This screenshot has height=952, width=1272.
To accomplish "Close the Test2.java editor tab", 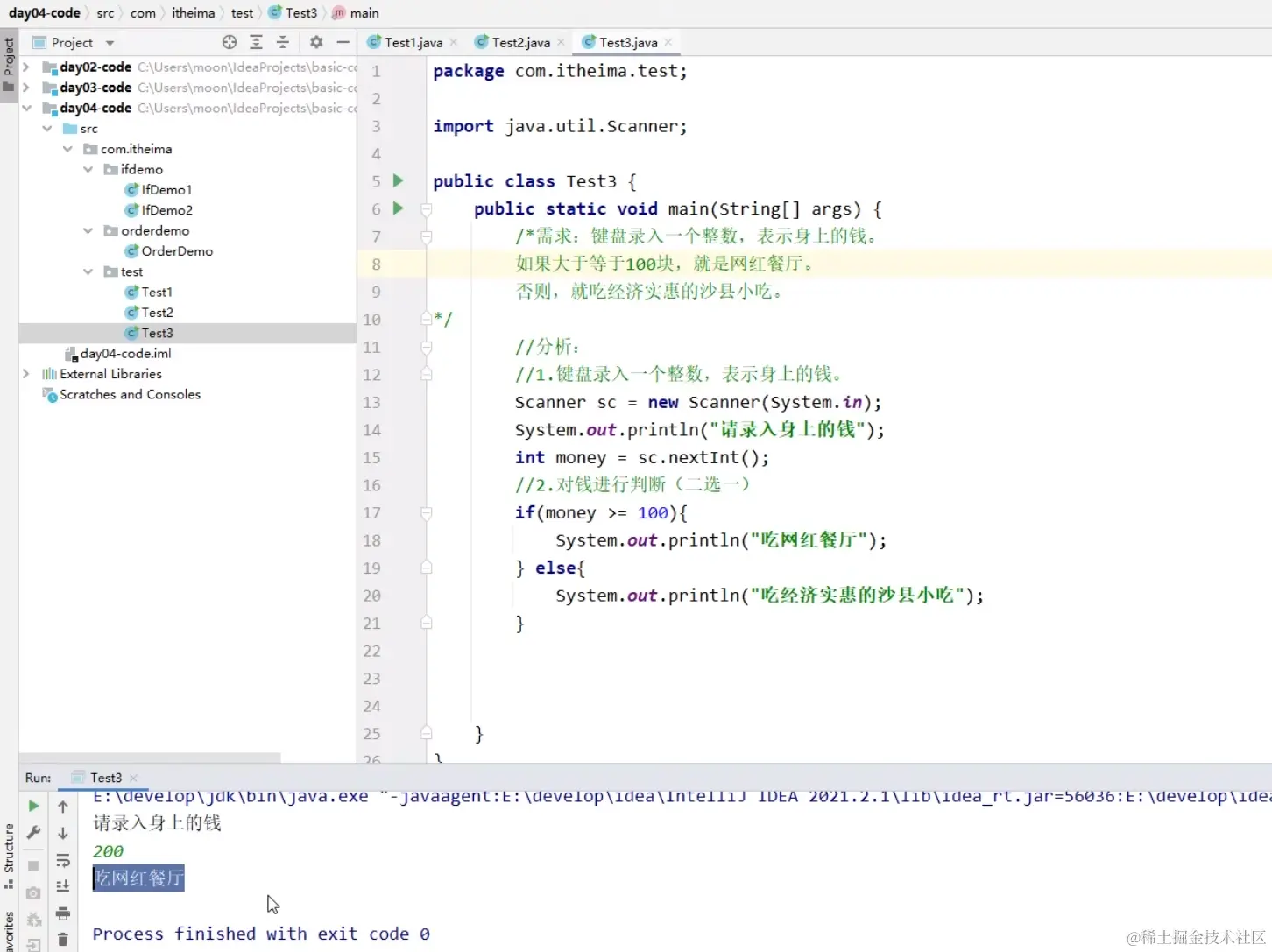I will point(562,42).
